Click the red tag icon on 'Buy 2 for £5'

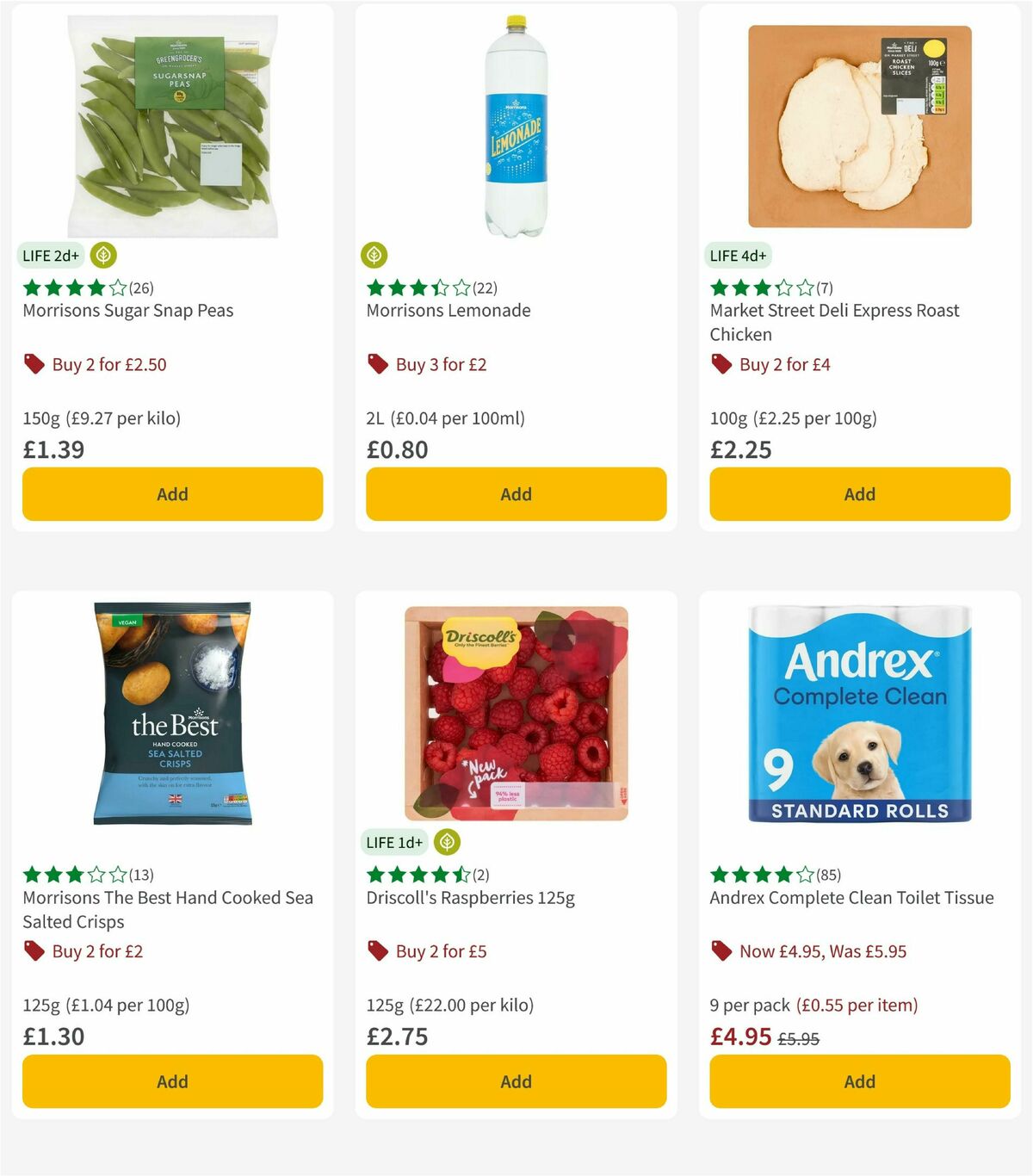(x=376, y=951)
